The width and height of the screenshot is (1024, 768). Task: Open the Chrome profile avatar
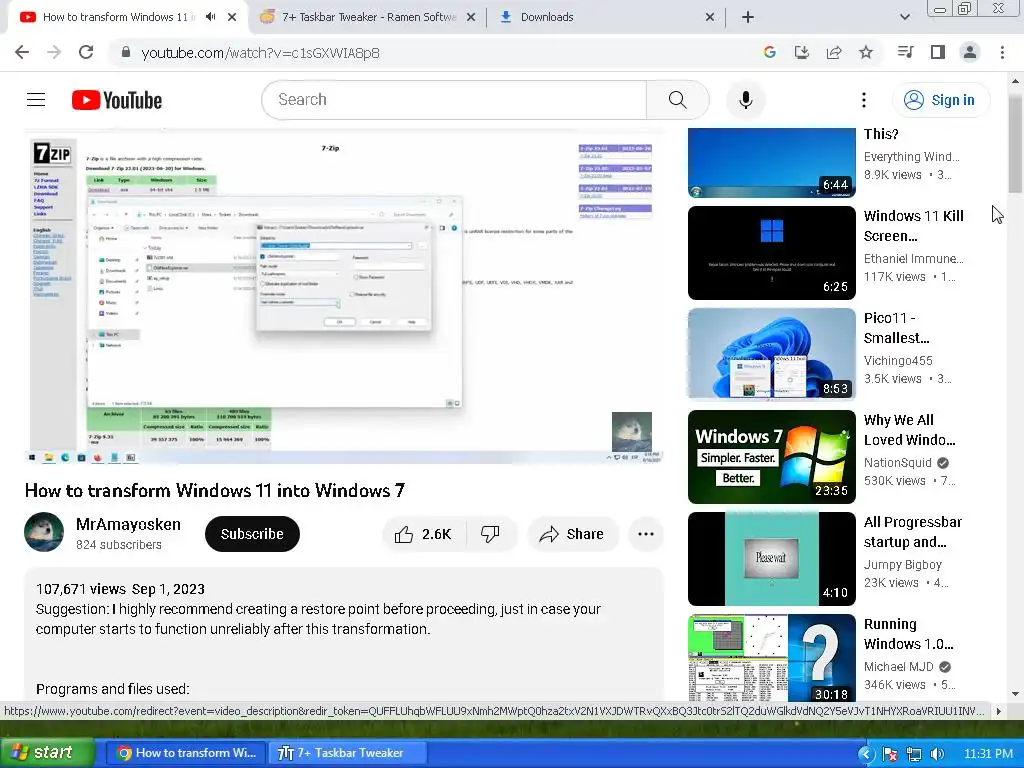(970, 52)
